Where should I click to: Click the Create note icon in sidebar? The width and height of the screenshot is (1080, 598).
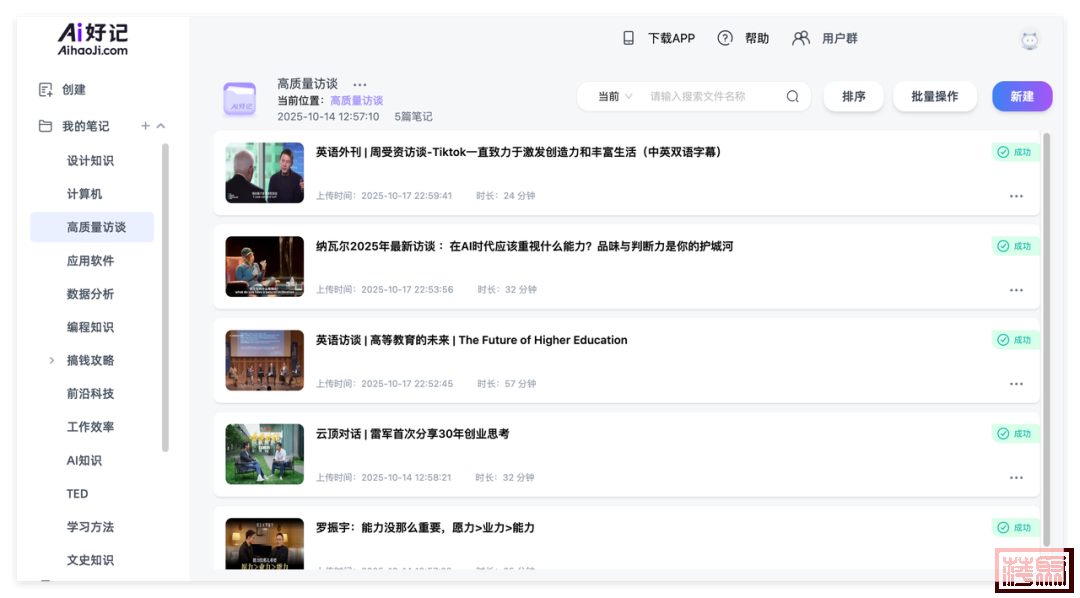click(45, 90)
